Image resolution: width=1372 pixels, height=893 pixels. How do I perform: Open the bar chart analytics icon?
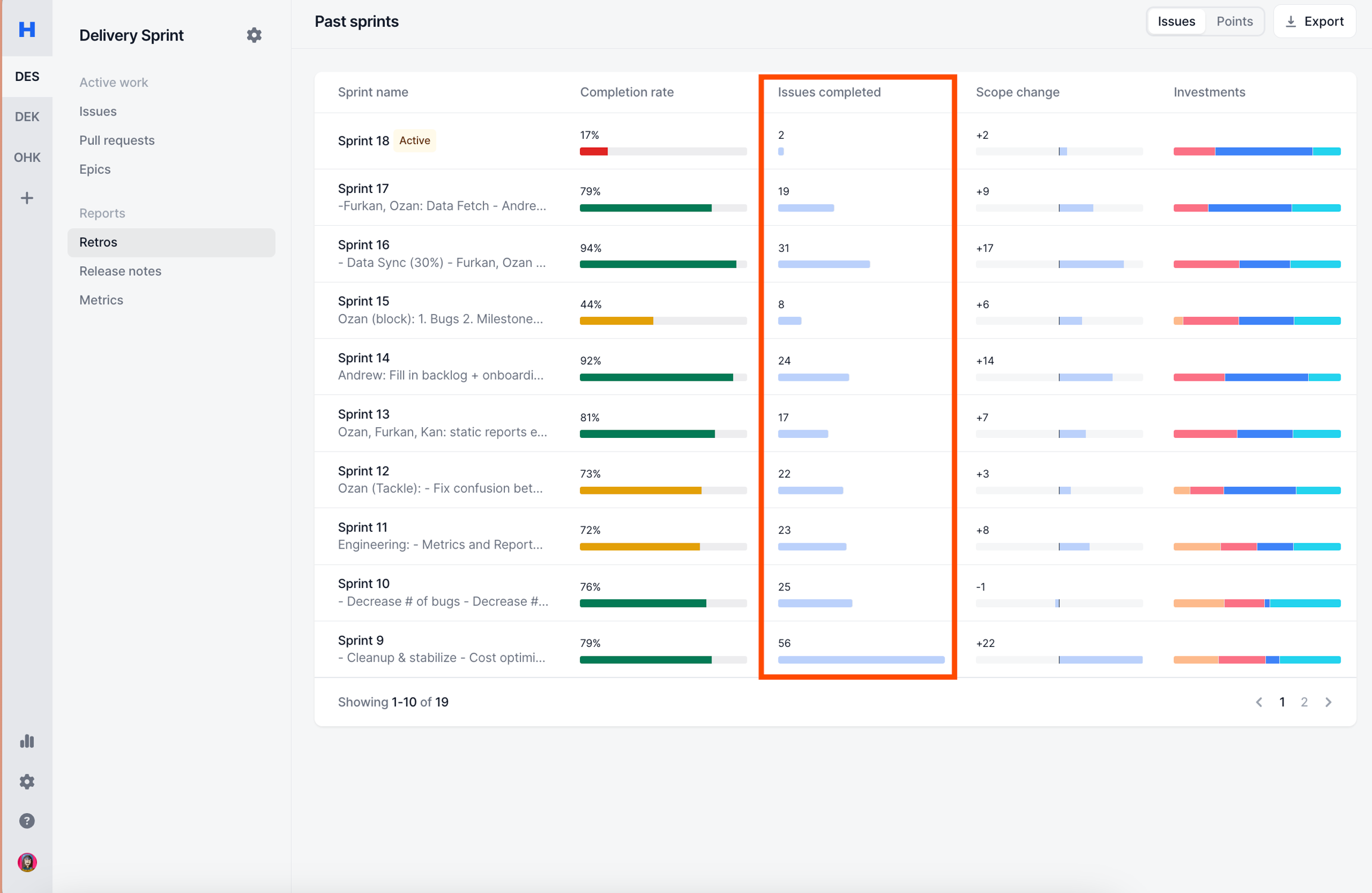(27, 741)
